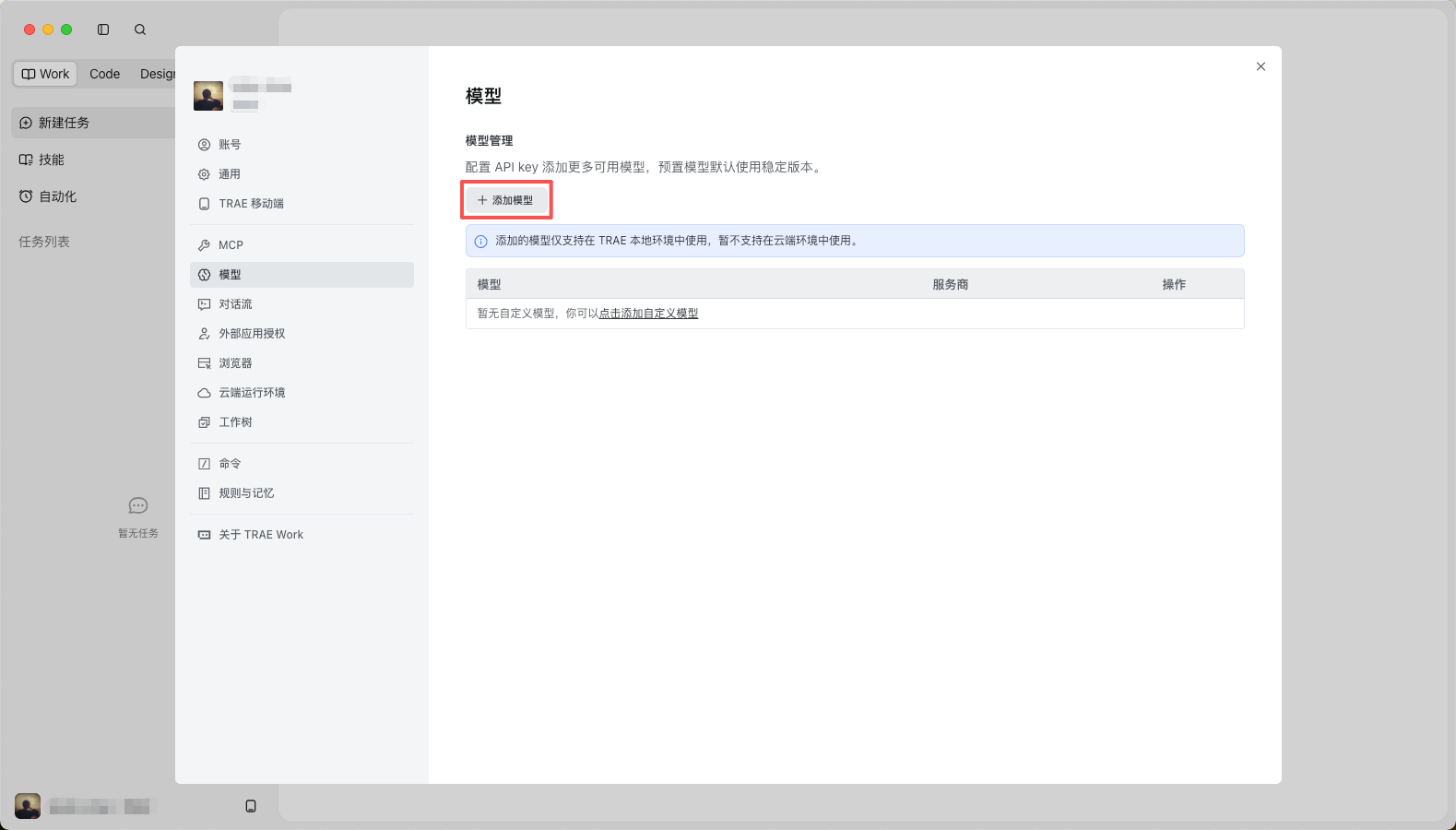This screenshot has width=1456, height=830.
Task: Click the 规则与记忆 notebook icon
Action: click(205, 493)
